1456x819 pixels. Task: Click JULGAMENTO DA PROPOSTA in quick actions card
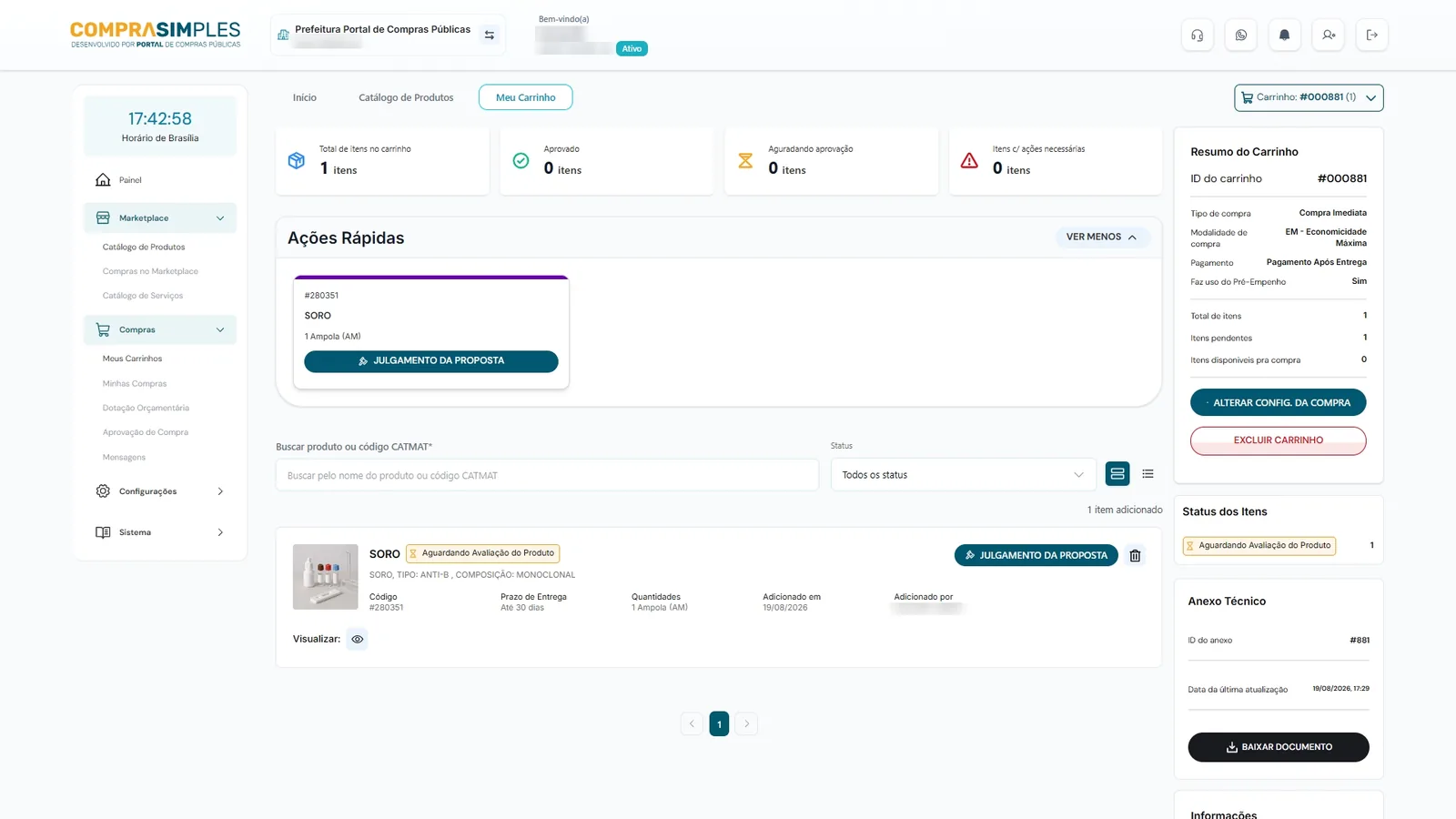click(x=430, y=361)
